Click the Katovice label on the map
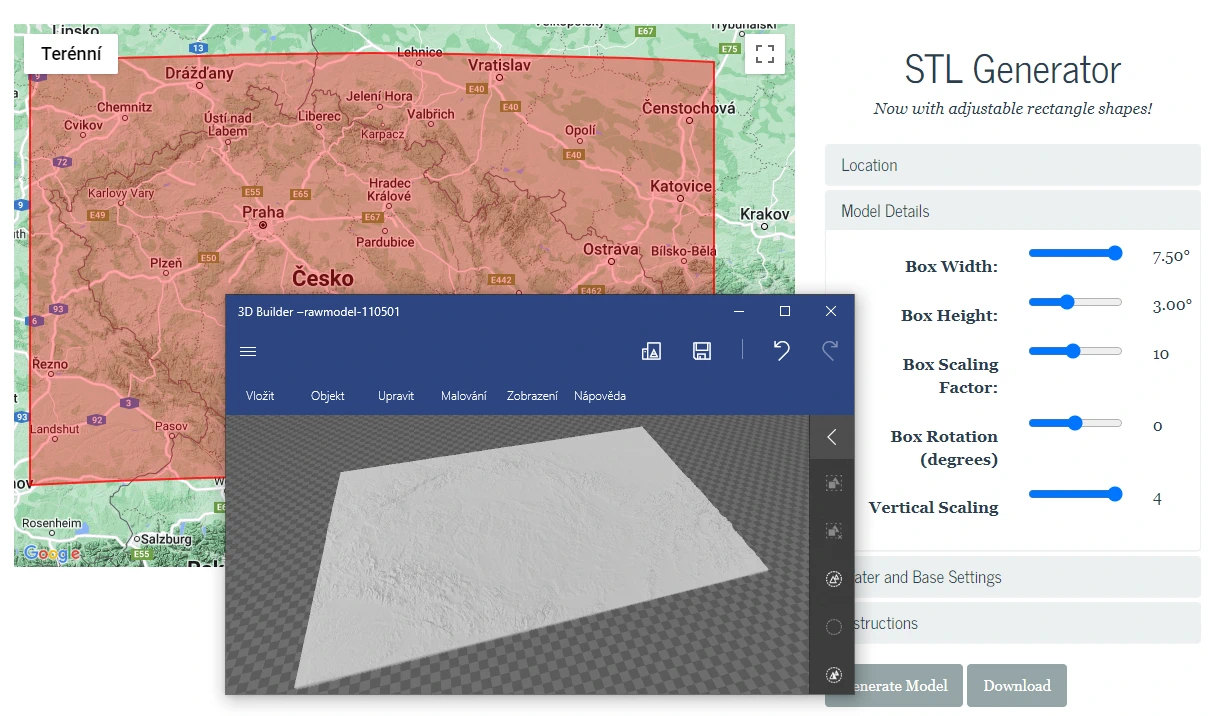Viewport: 1211px width, 716px height. pos(681,186)
